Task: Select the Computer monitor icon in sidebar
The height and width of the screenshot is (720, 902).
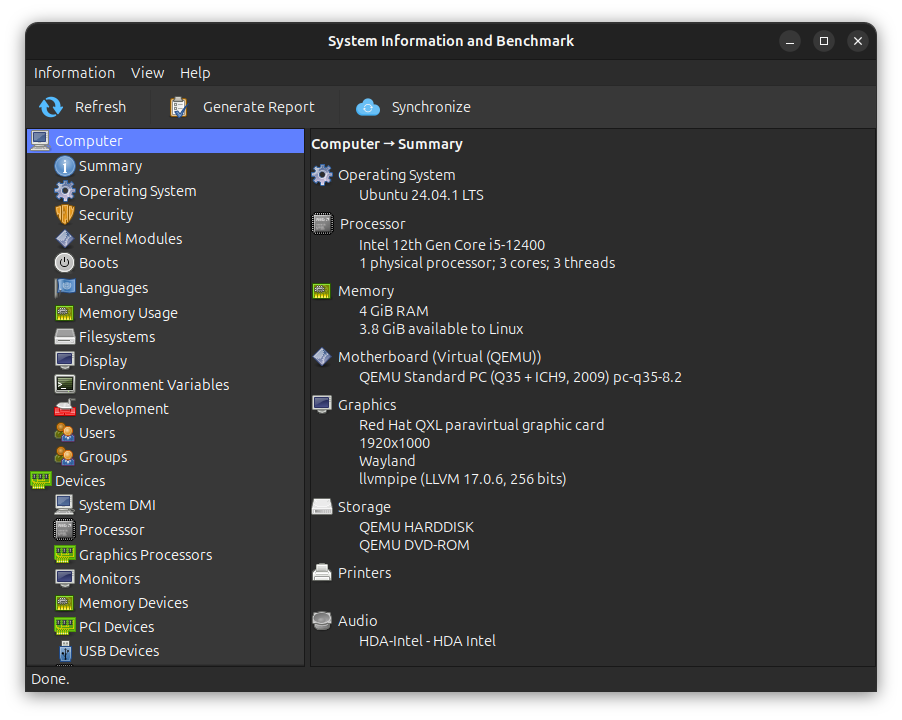Action: (40, 141)
